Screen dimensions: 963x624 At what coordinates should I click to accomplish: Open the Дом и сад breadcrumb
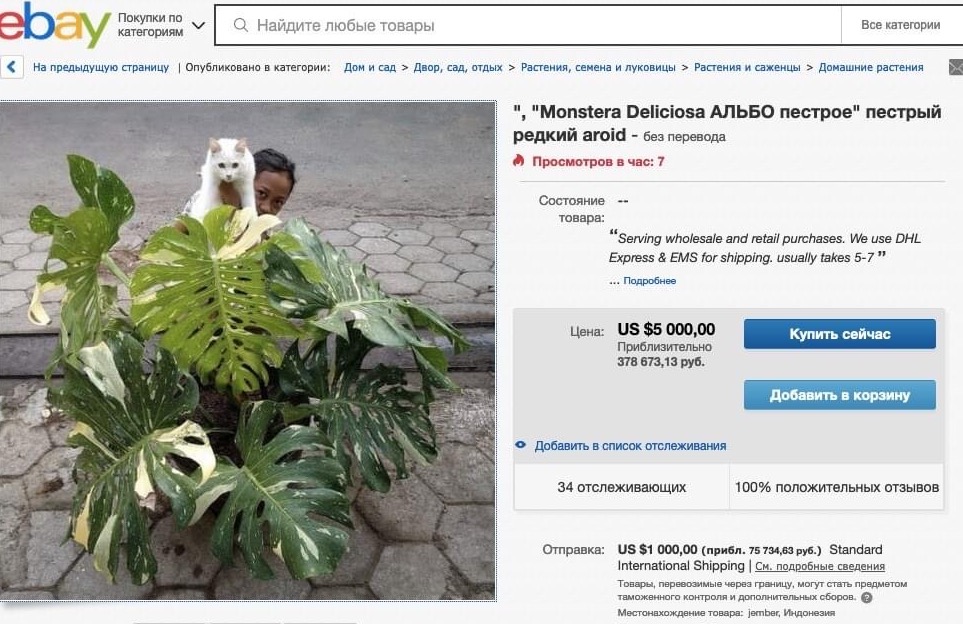[370, 68]
